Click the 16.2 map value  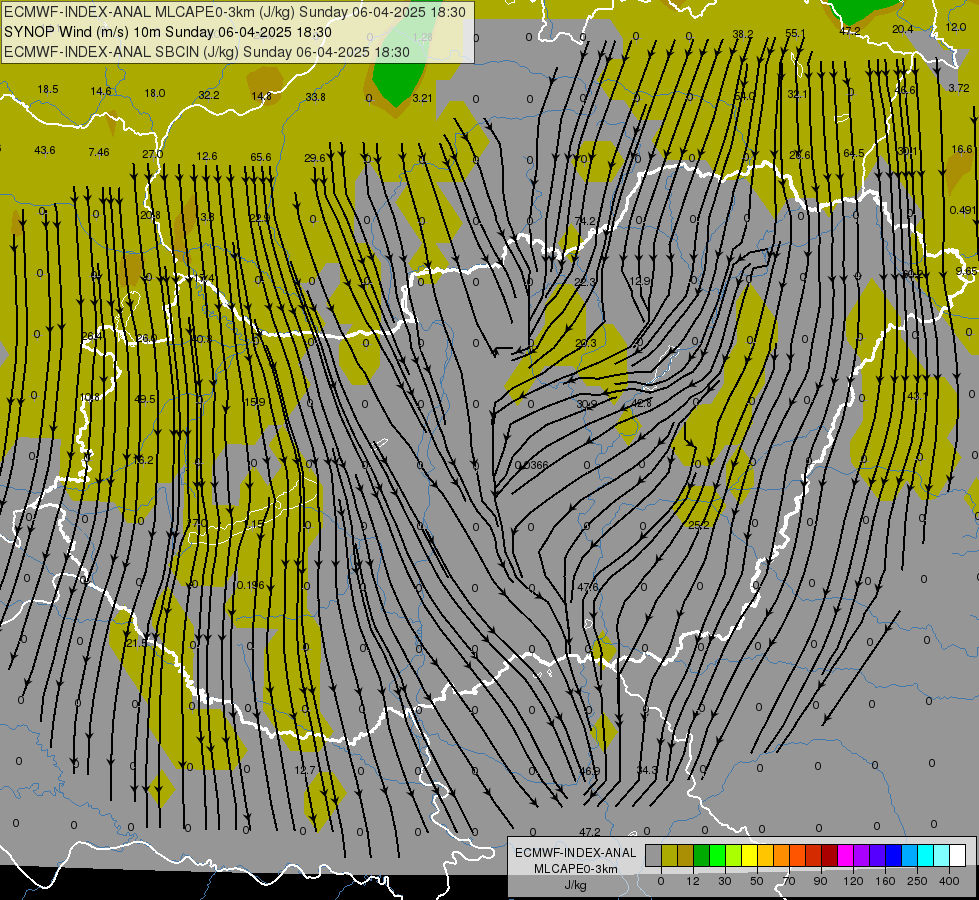point(143,460)
